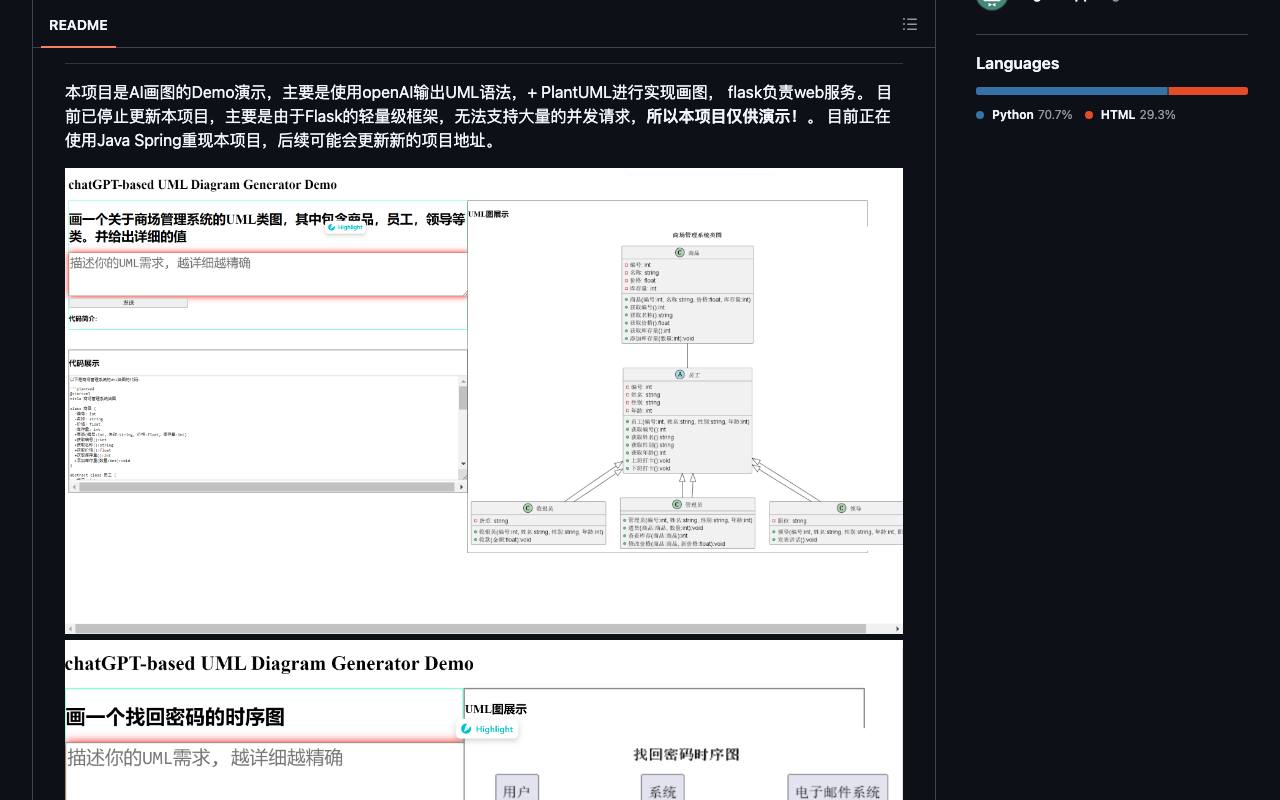1280x800 pixels.
Task: Click the green C icon of 商品 class
Action: pyautogui.click(x=680, y=253)
